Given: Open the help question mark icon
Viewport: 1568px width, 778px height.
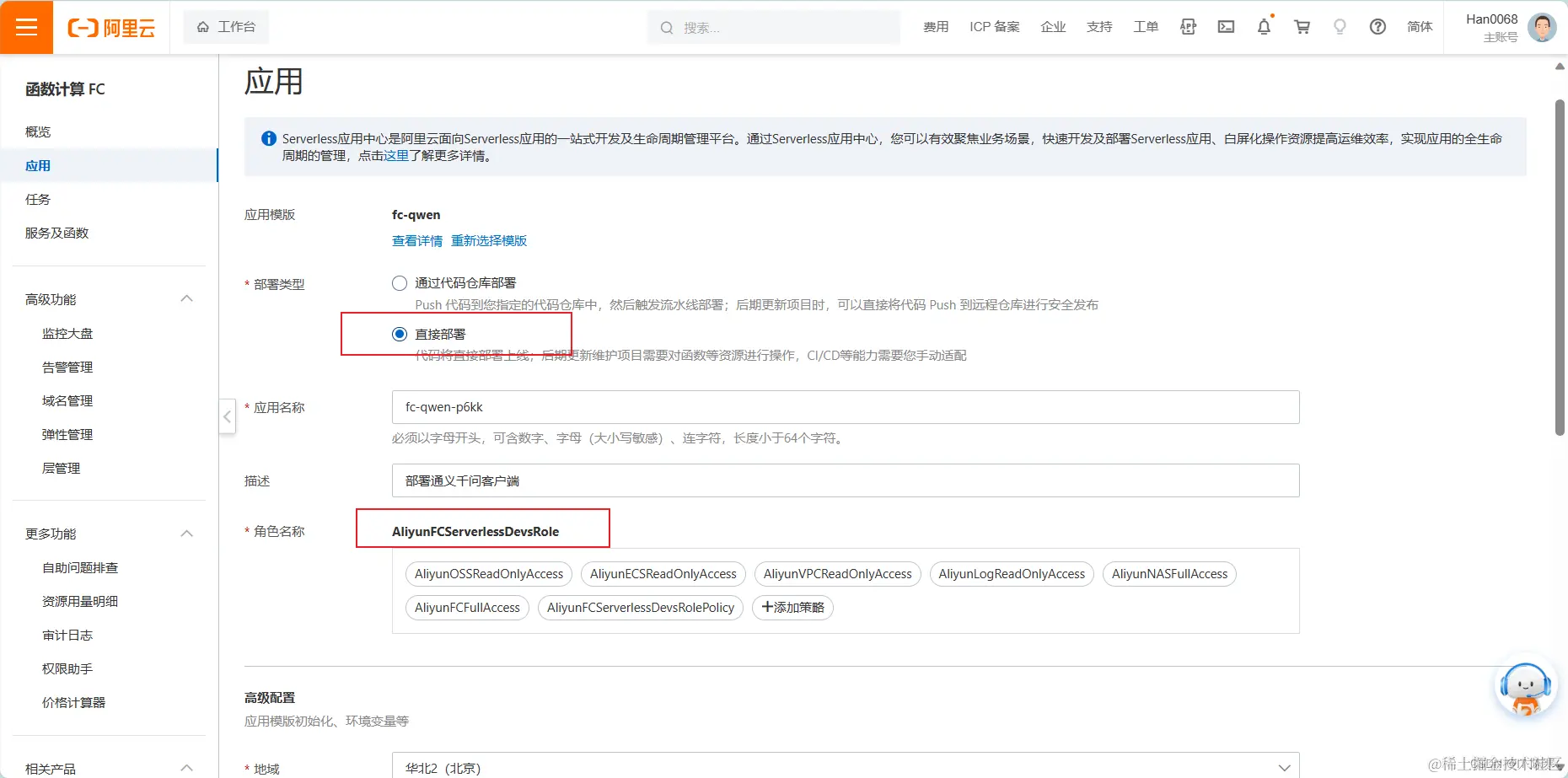Looking at the screenshot, I should 1377,27.
